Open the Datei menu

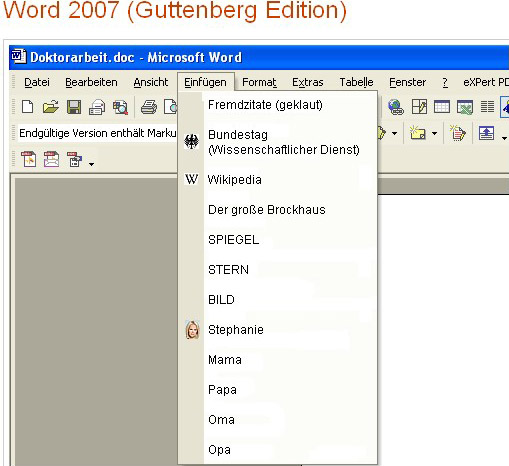37,82
